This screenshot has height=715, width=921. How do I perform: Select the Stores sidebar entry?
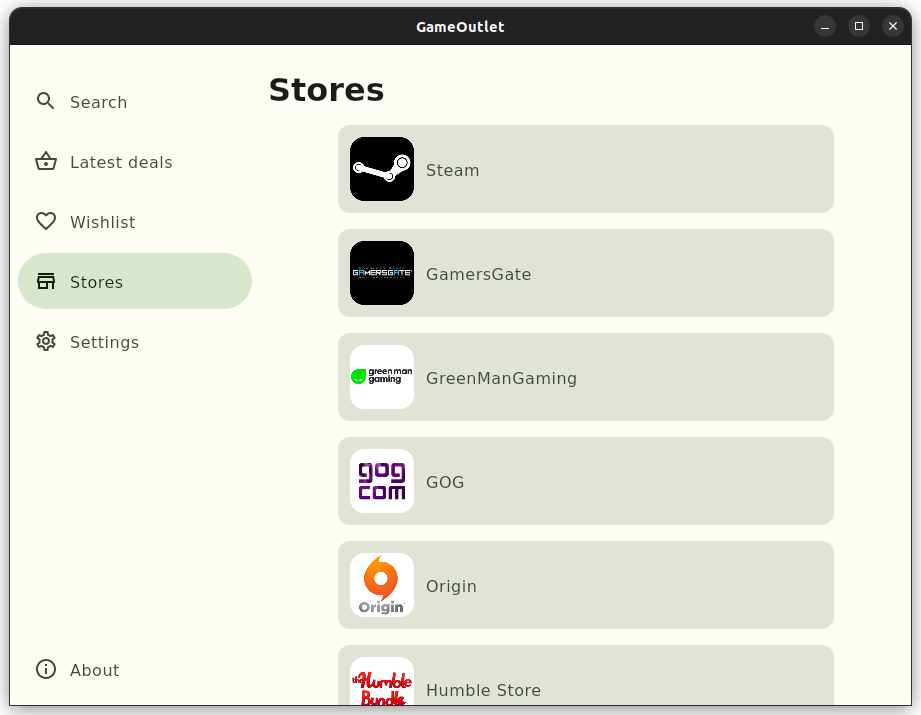click(x=135, y=281)
